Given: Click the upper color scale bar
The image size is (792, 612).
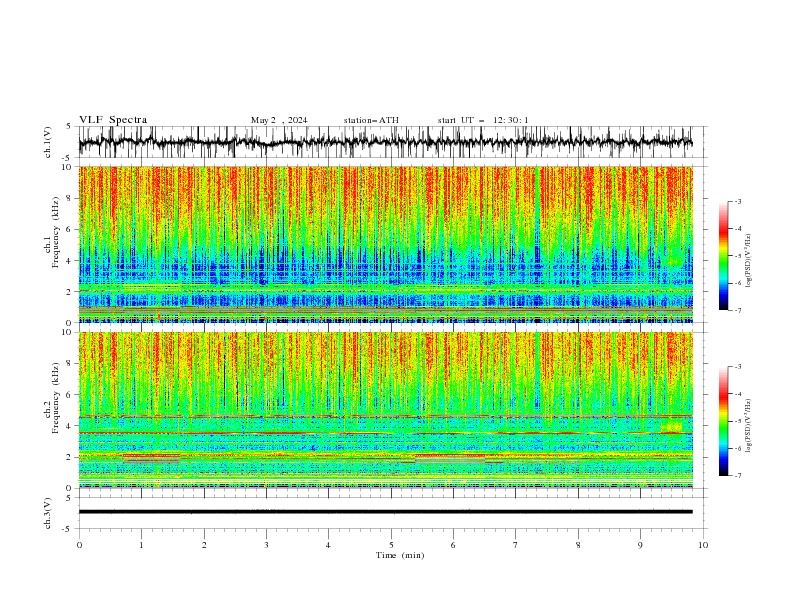Looking at the screenshot, I should pyautogui.click(x=724, y=256).
